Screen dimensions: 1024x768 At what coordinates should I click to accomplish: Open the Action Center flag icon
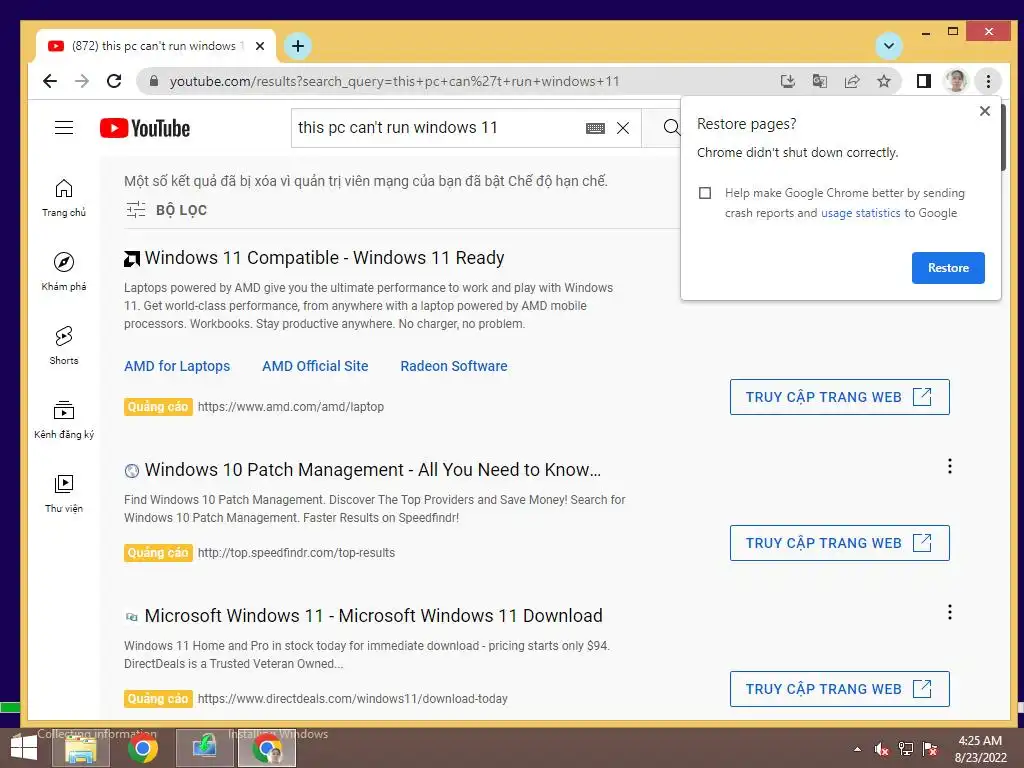coord(930,749)
